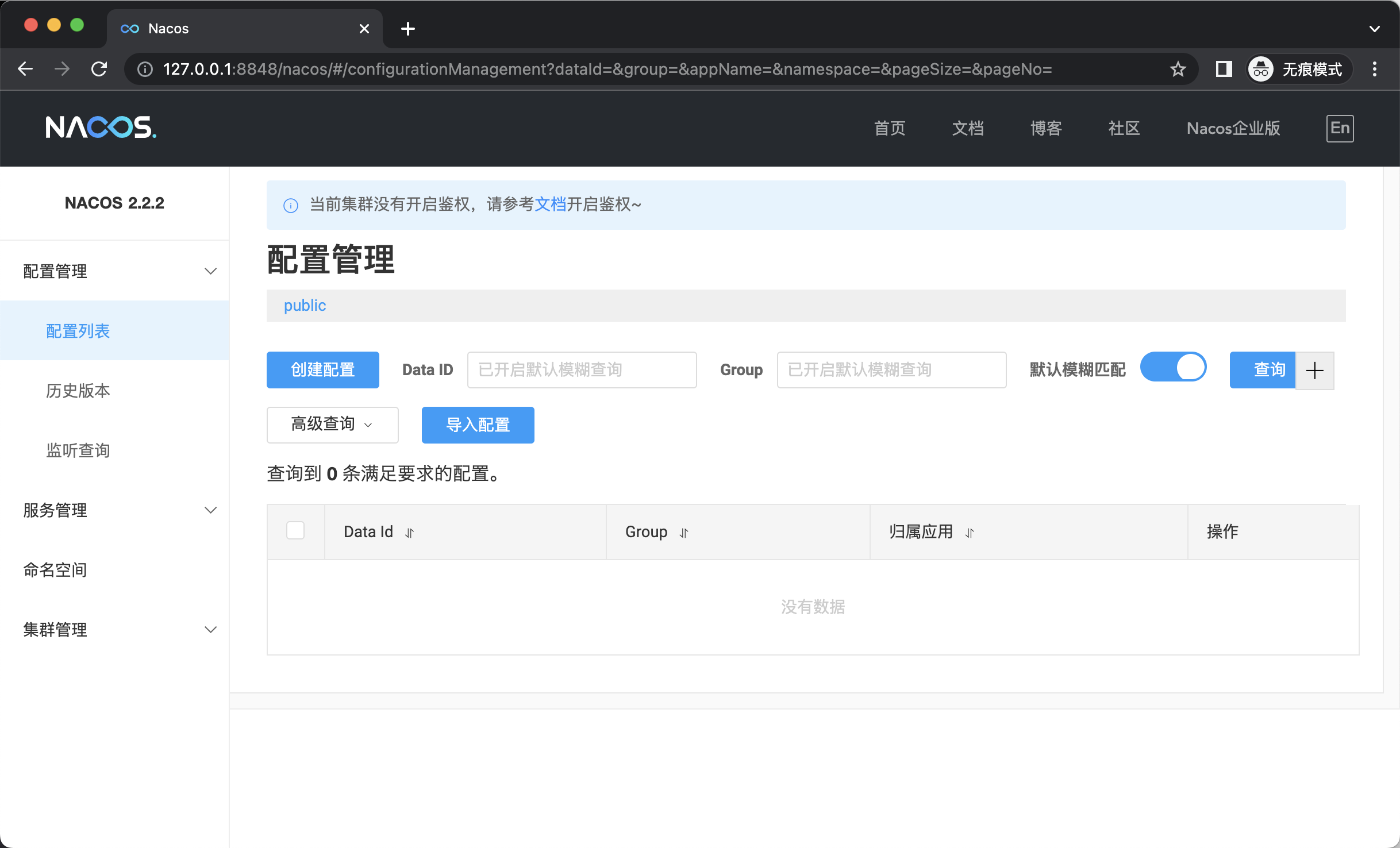Collapse the 配置管理 sidebar section
Viewport: 1400px width, 848px height.
[x=210, y=271]
